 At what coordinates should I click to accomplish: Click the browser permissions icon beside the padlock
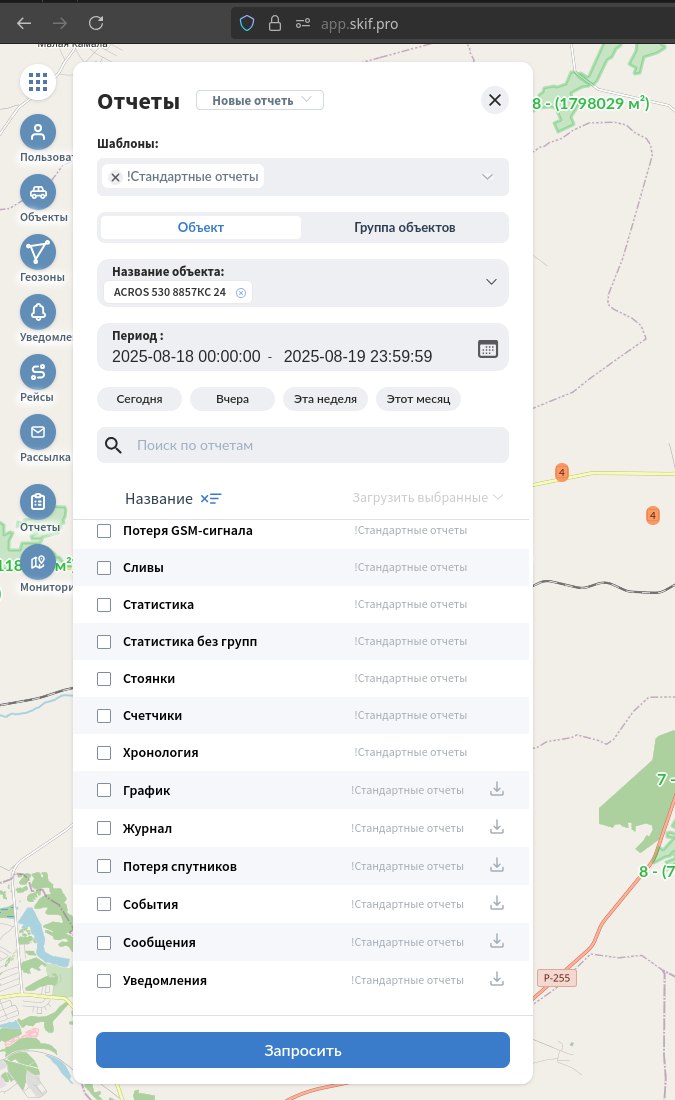point(302,23)
